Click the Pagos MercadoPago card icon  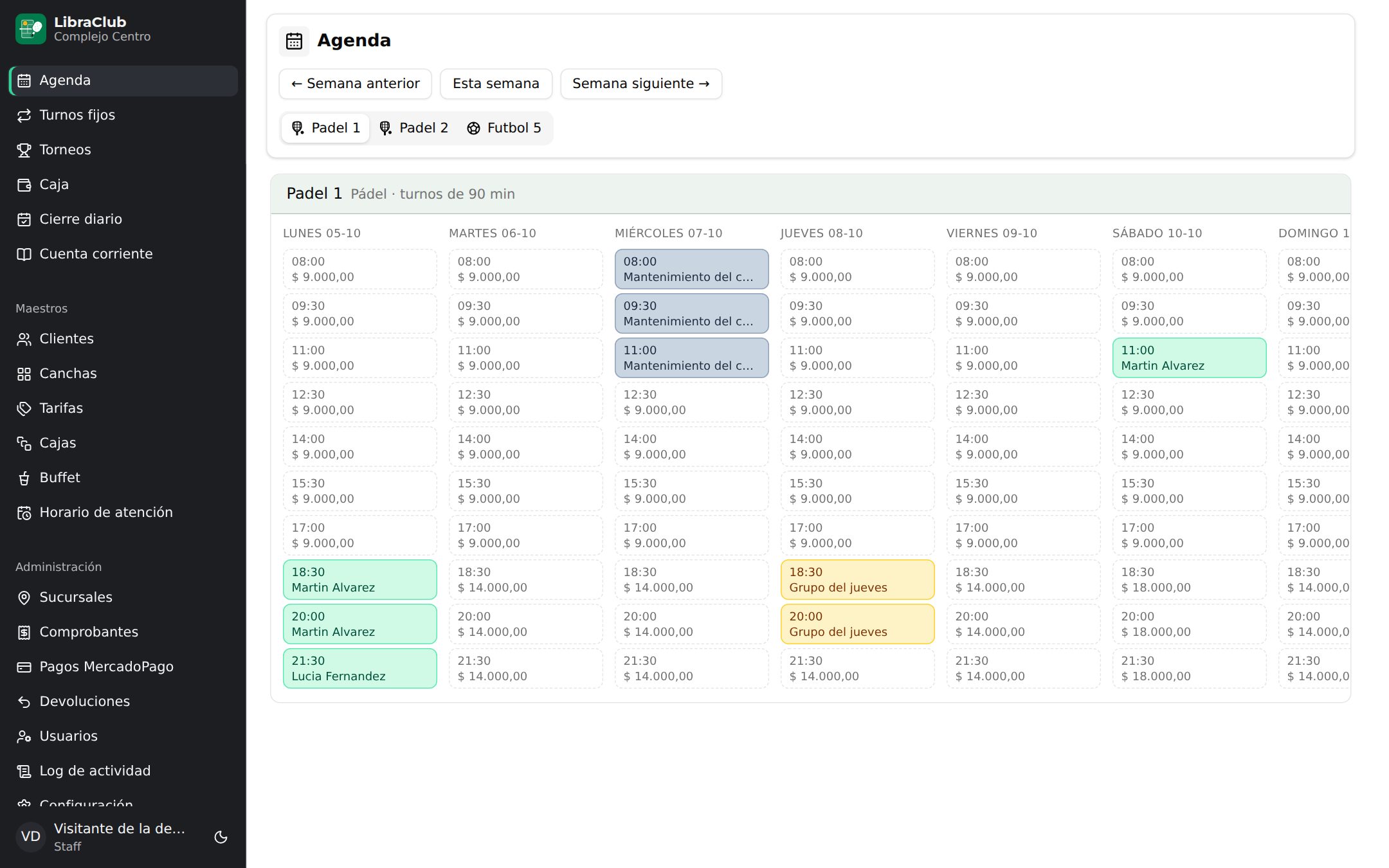[24, 667]
